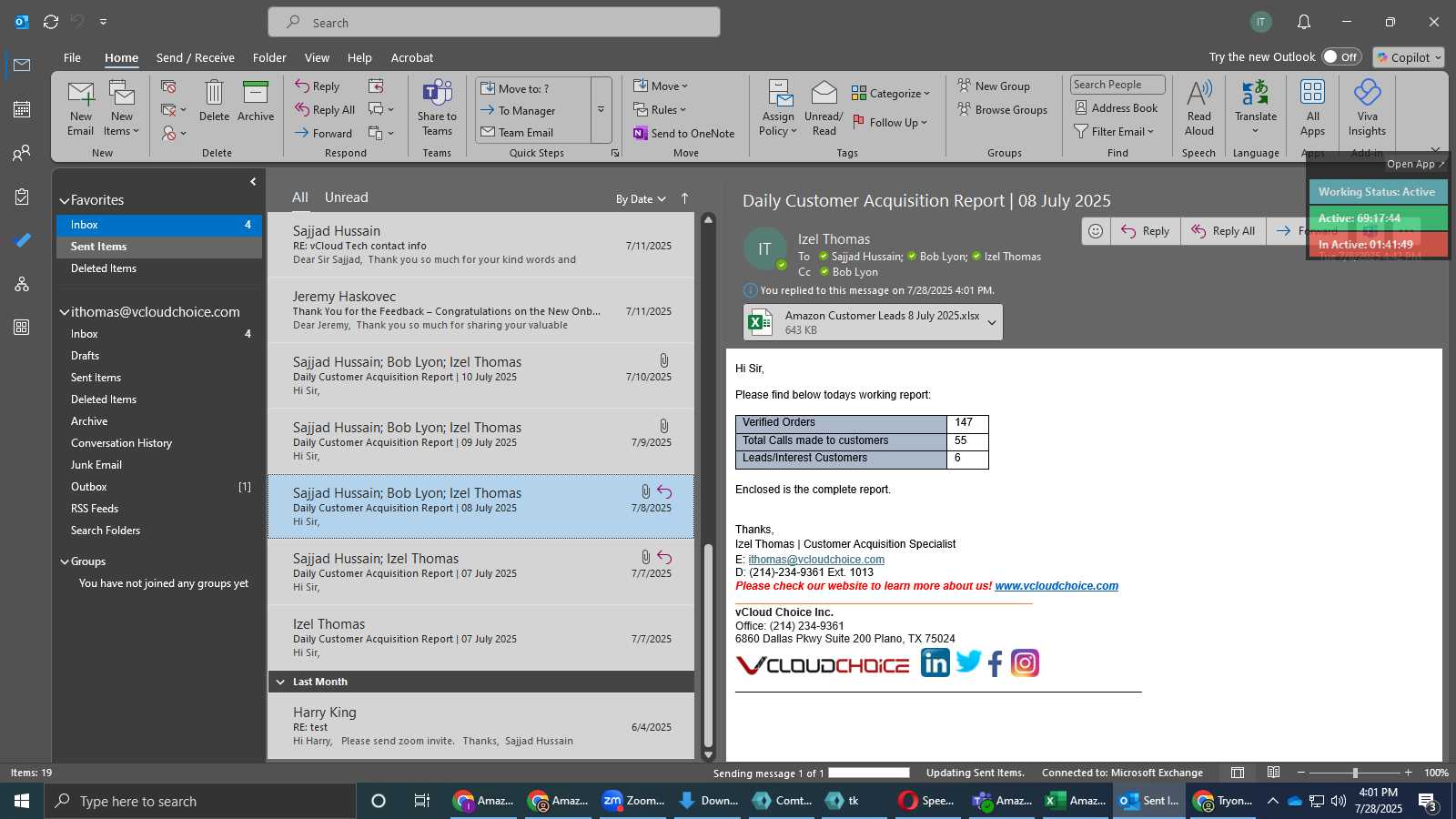1456x819 pixels.
Task: Switch to Unread filter
Action: (347, 197)
